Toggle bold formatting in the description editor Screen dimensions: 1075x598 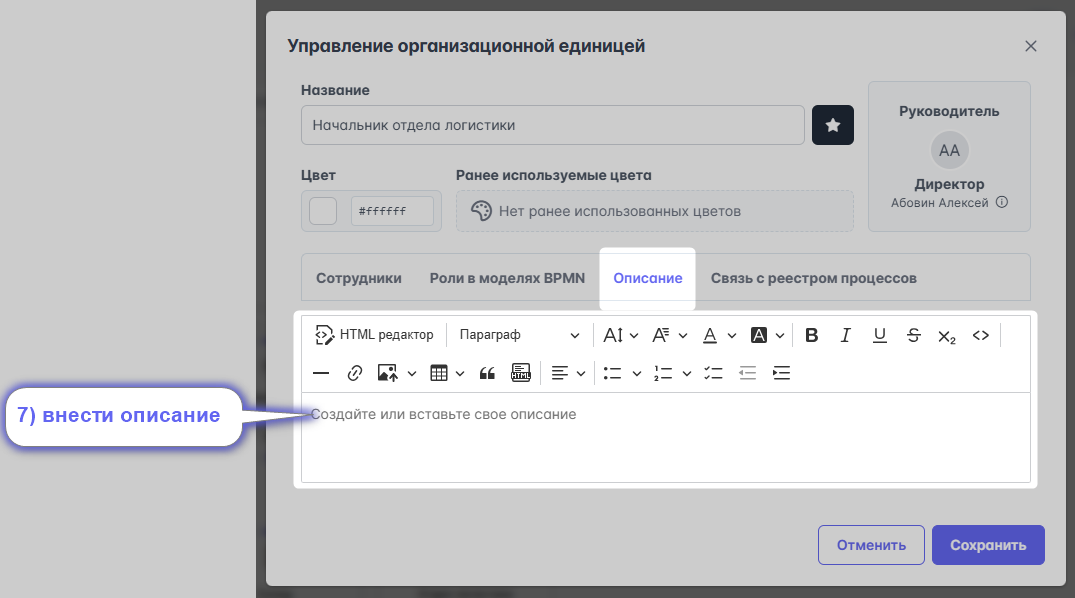click(812, 335)
